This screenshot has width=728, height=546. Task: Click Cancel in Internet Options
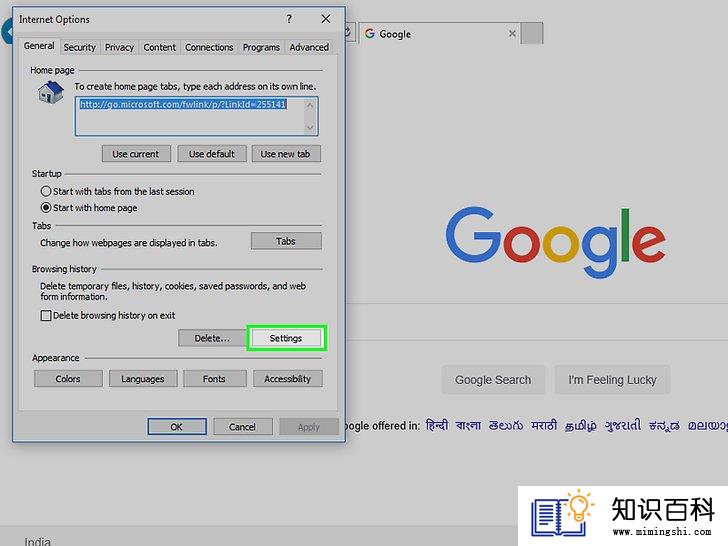point(243,427)
